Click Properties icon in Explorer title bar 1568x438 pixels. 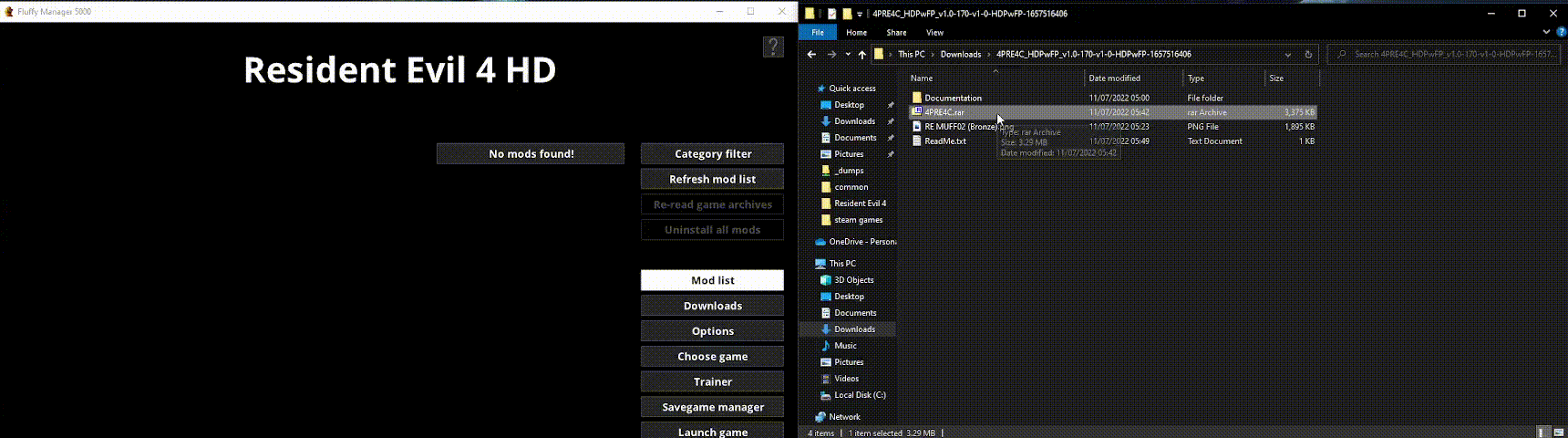(x=831, y=14)
